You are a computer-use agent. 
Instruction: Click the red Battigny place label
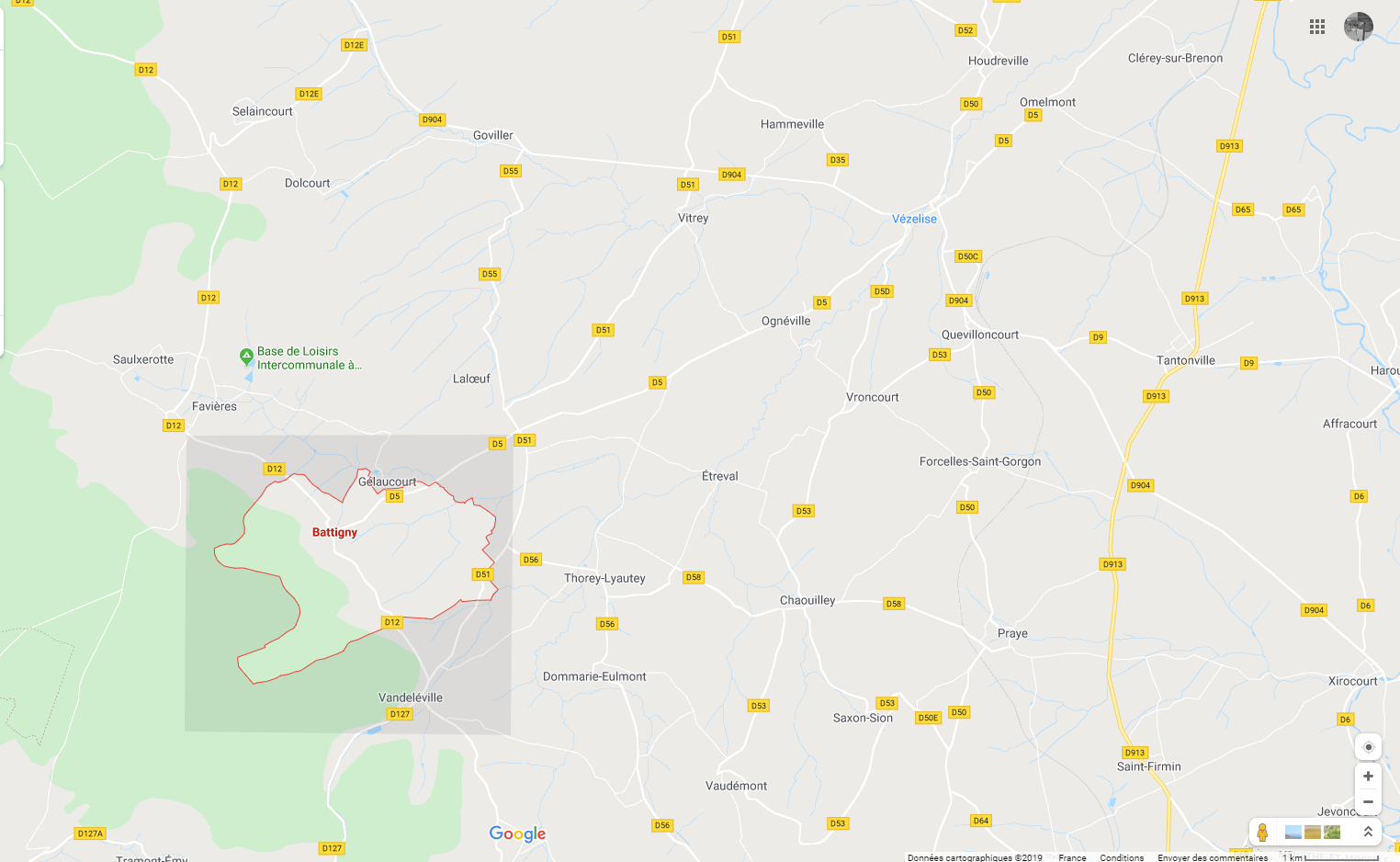pos(334,532)
